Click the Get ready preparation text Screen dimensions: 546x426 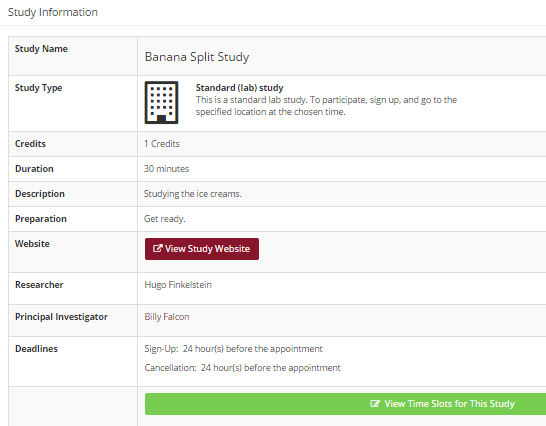(x=165, y=219)
